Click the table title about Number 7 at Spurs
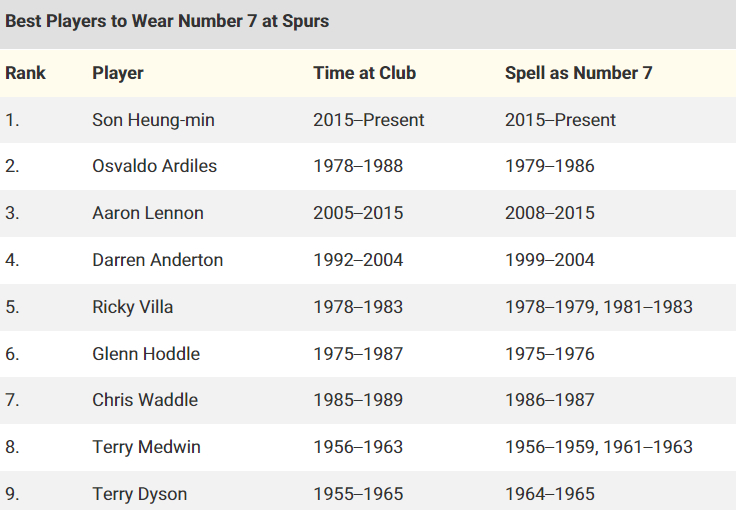This screenshot has height=510, width=736. tap(167, 21)
